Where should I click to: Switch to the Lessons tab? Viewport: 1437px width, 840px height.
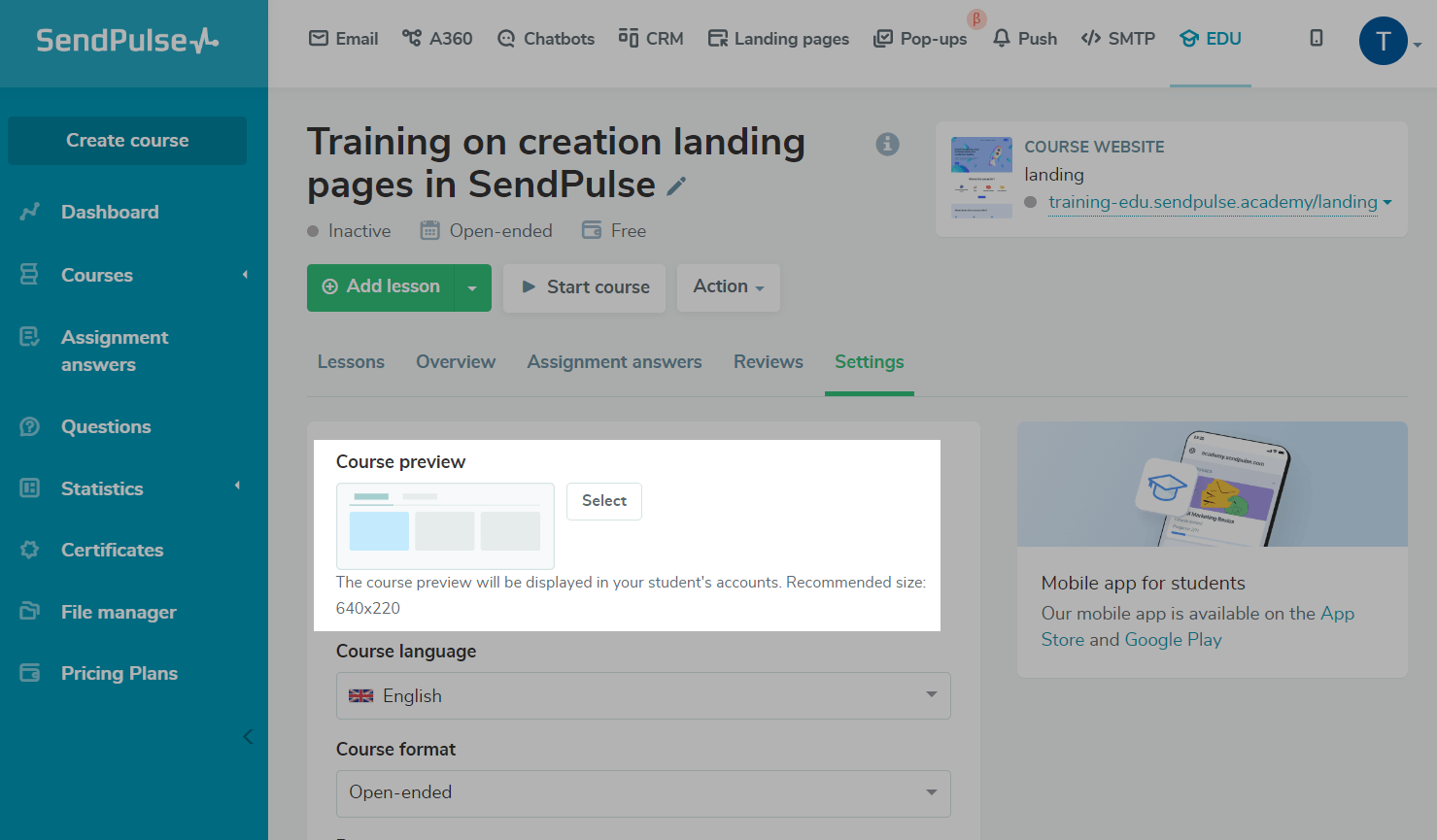(351, 362)
